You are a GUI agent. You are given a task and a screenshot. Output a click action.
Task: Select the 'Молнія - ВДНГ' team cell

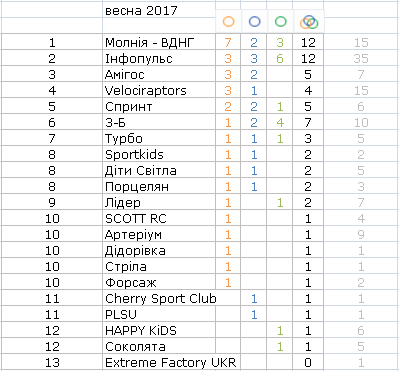(159, 42)
